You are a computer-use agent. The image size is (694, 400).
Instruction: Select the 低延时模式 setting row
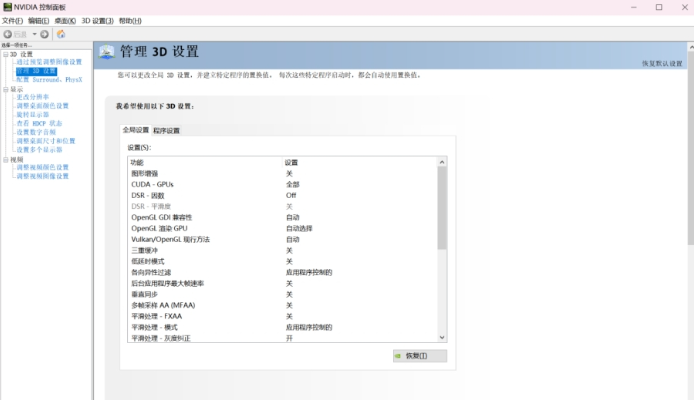tap(282, 262)
